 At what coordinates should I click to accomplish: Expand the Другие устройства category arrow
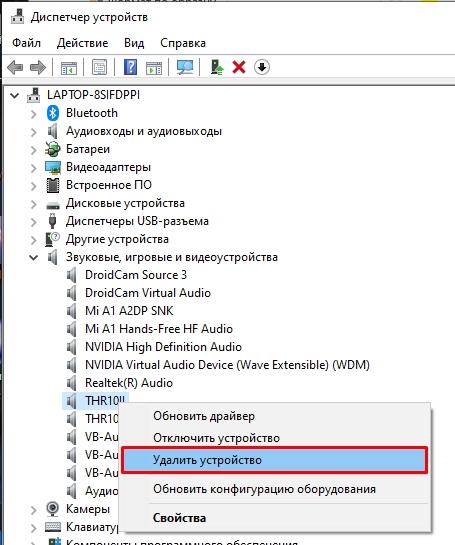pos(33,240)
